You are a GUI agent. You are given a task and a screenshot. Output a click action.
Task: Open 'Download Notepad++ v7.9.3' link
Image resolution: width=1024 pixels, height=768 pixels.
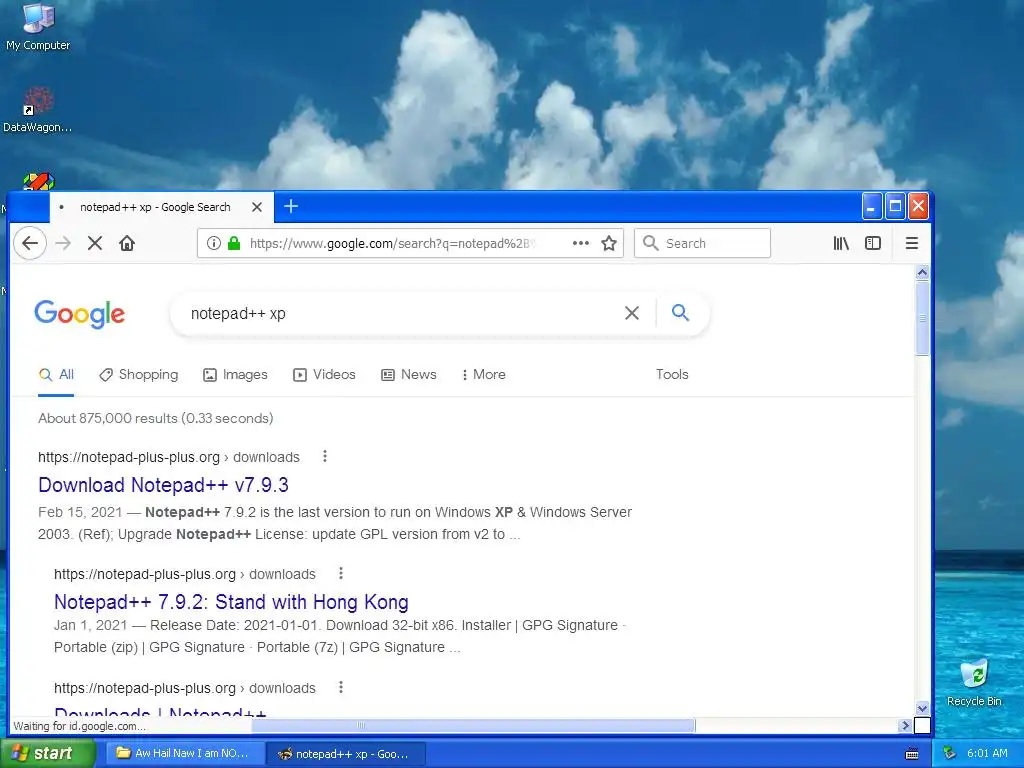click(x=163, y=485)
